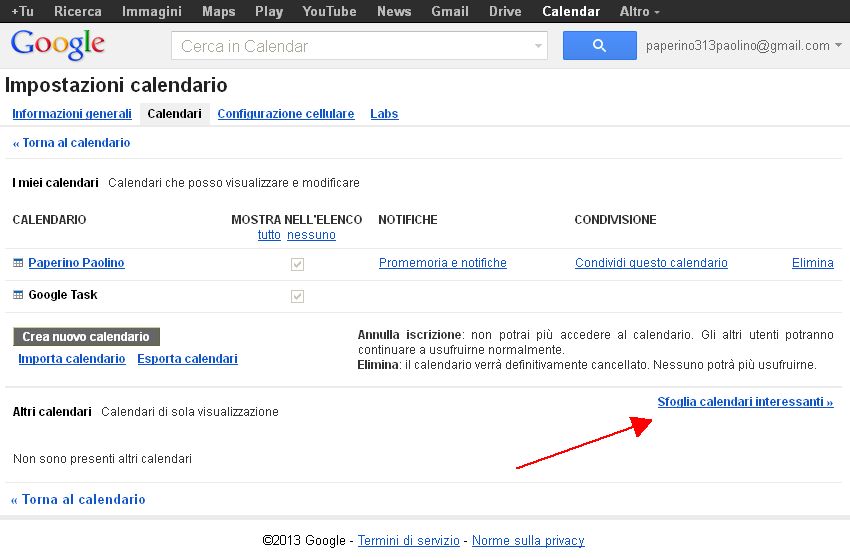Image resolution: width=850 pixels, height=558 pixels.
Task: Click the Google logo
Action: [57, 44]
